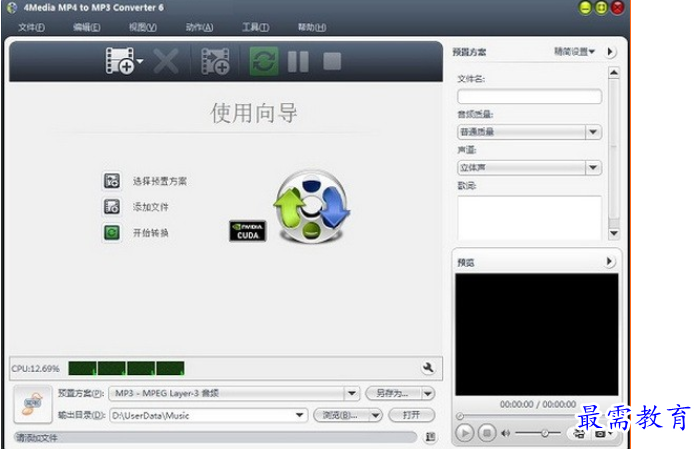Viewport: 699px width, 449px height.
Task: Click the log icon beside the status bar
Action: pos(430,437)
